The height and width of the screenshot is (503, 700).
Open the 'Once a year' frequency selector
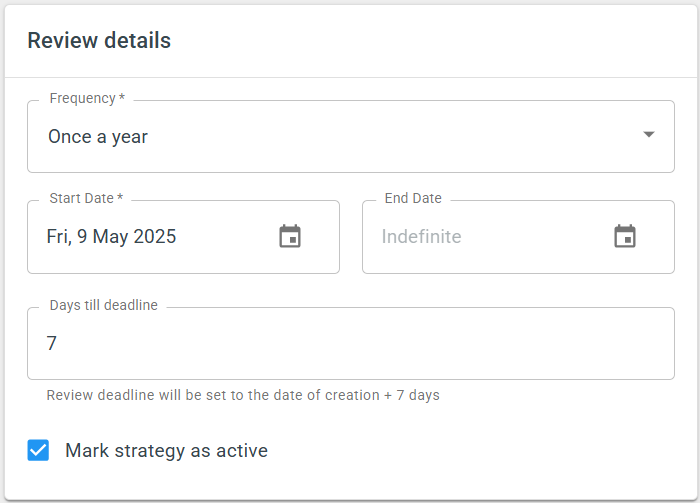(351, 137)
